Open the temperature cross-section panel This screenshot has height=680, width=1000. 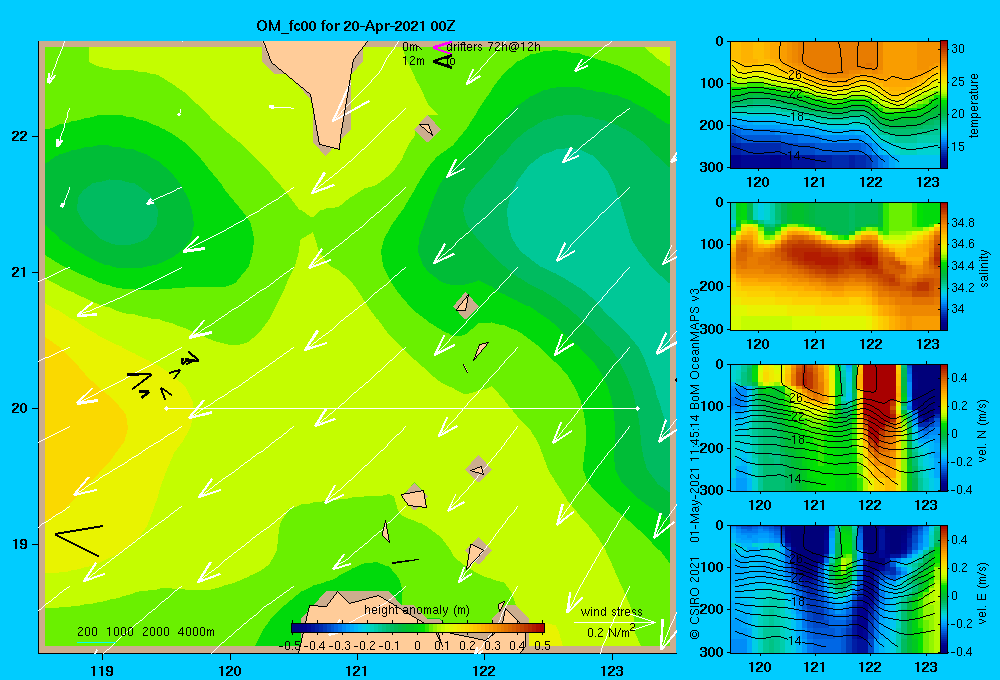pyautogui.click(x=834, y=105)
